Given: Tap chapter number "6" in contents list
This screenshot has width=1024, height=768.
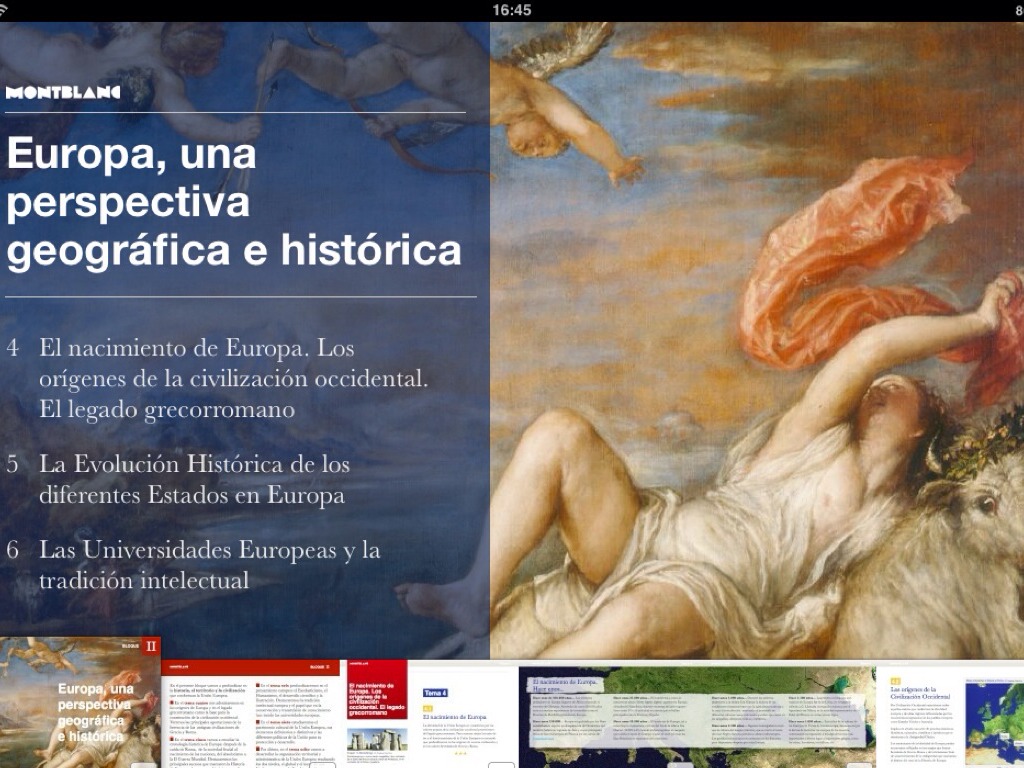Looking at the screenshot, I should click(13, 550).
